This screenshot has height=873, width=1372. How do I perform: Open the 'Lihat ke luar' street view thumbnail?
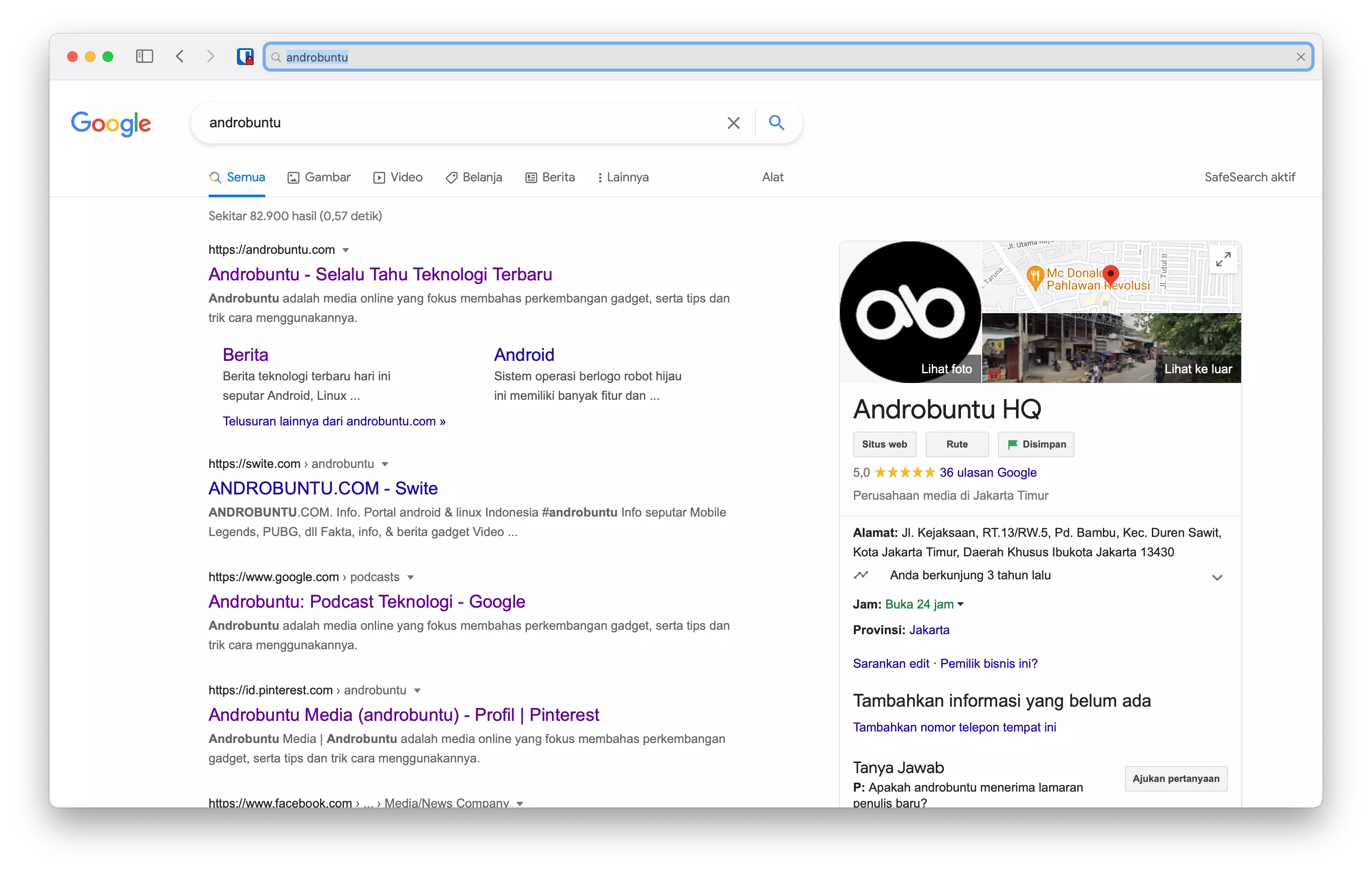coord(1111,348)
